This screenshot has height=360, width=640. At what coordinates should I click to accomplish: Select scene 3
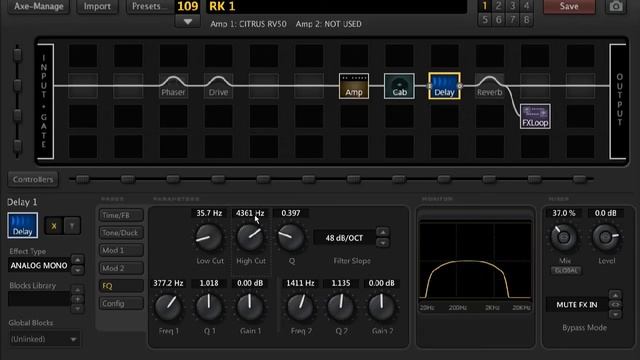[512, 6]
